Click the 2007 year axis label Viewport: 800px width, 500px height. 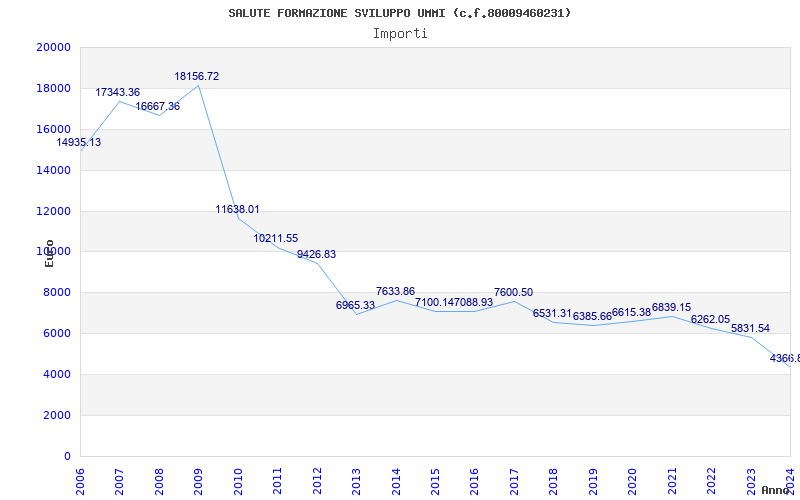tap(119, 482)
